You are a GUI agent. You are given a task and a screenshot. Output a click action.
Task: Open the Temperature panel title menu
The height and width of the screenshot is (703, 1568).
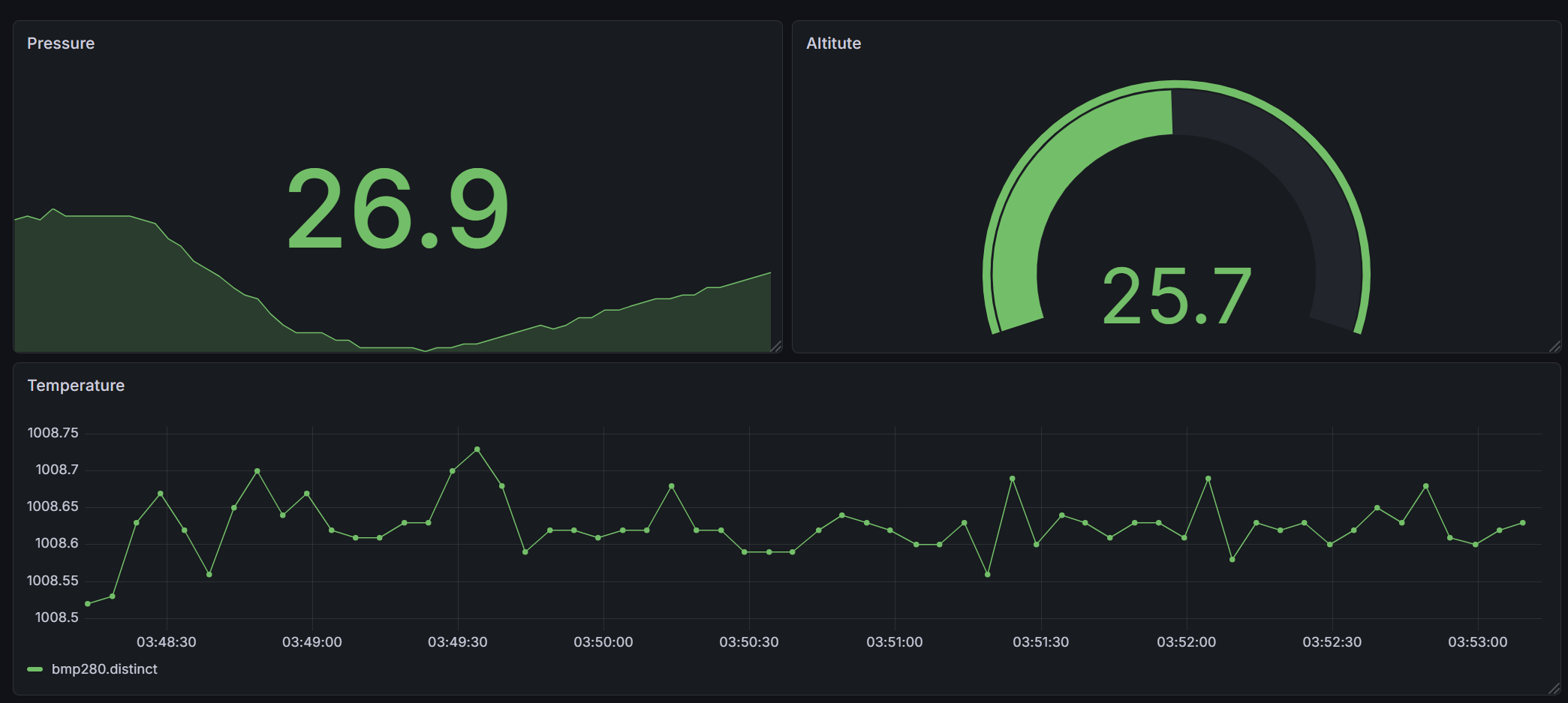[76, 386]
